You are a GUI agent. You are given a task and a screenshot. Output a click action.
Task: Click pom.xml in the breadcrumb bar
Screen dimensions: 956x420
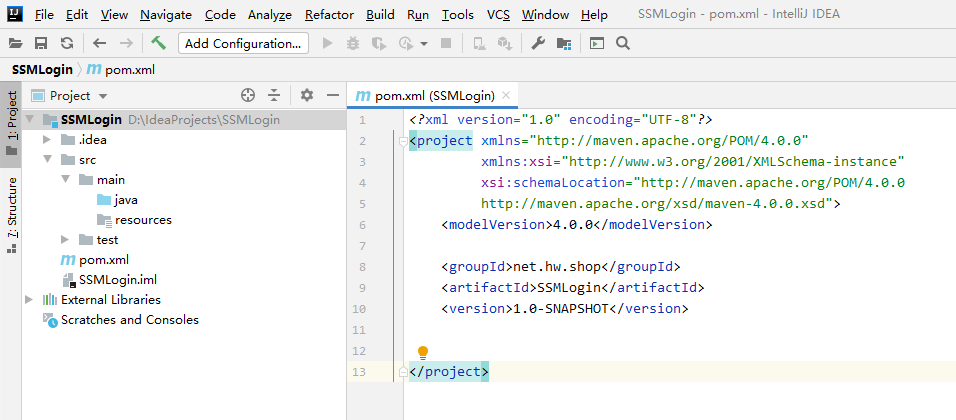121,69
